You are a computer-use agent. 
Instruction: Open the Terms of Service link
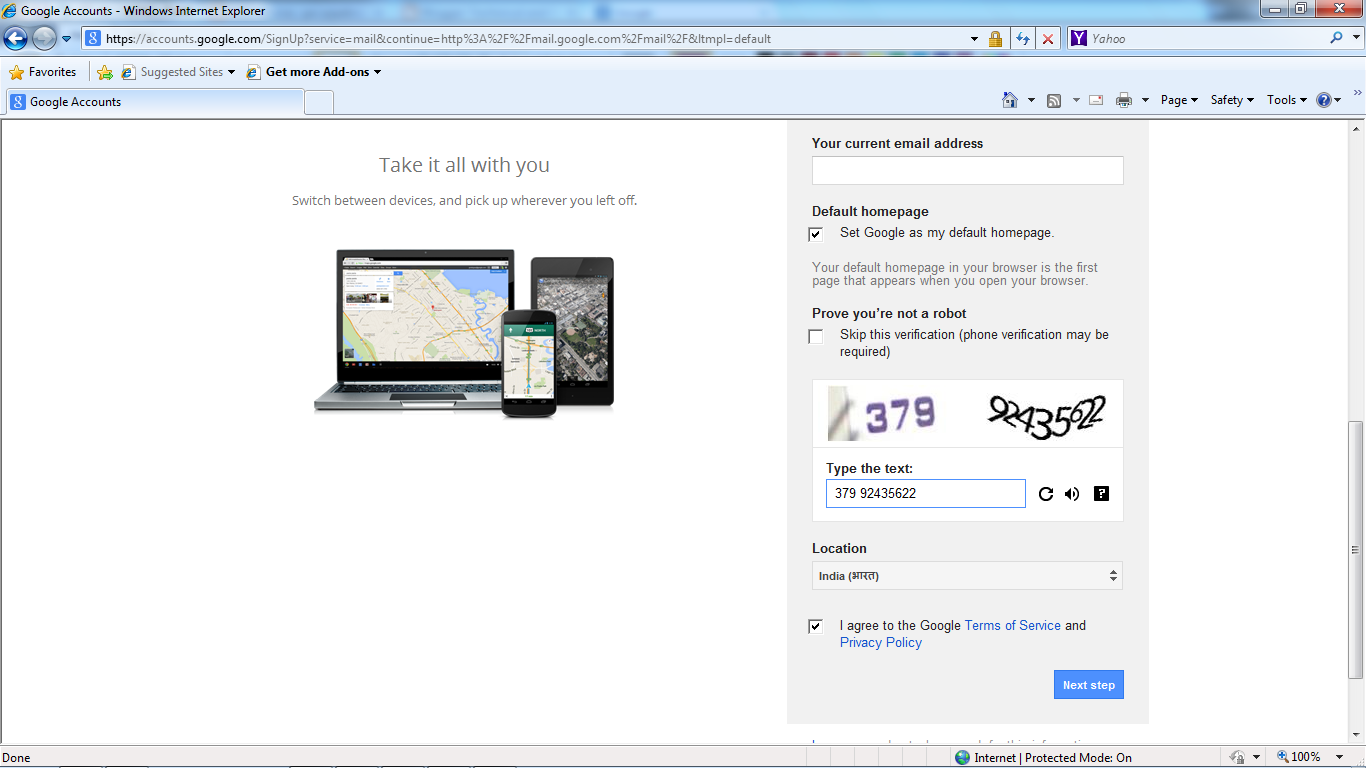point(1012,625)
